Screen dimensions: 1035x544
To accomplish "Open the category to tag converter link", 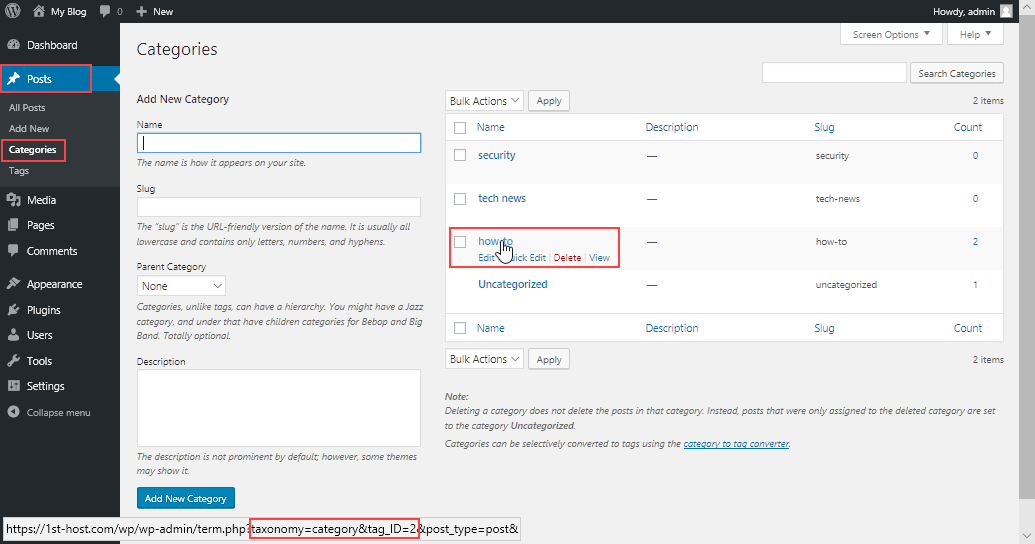I will [736, 444].
